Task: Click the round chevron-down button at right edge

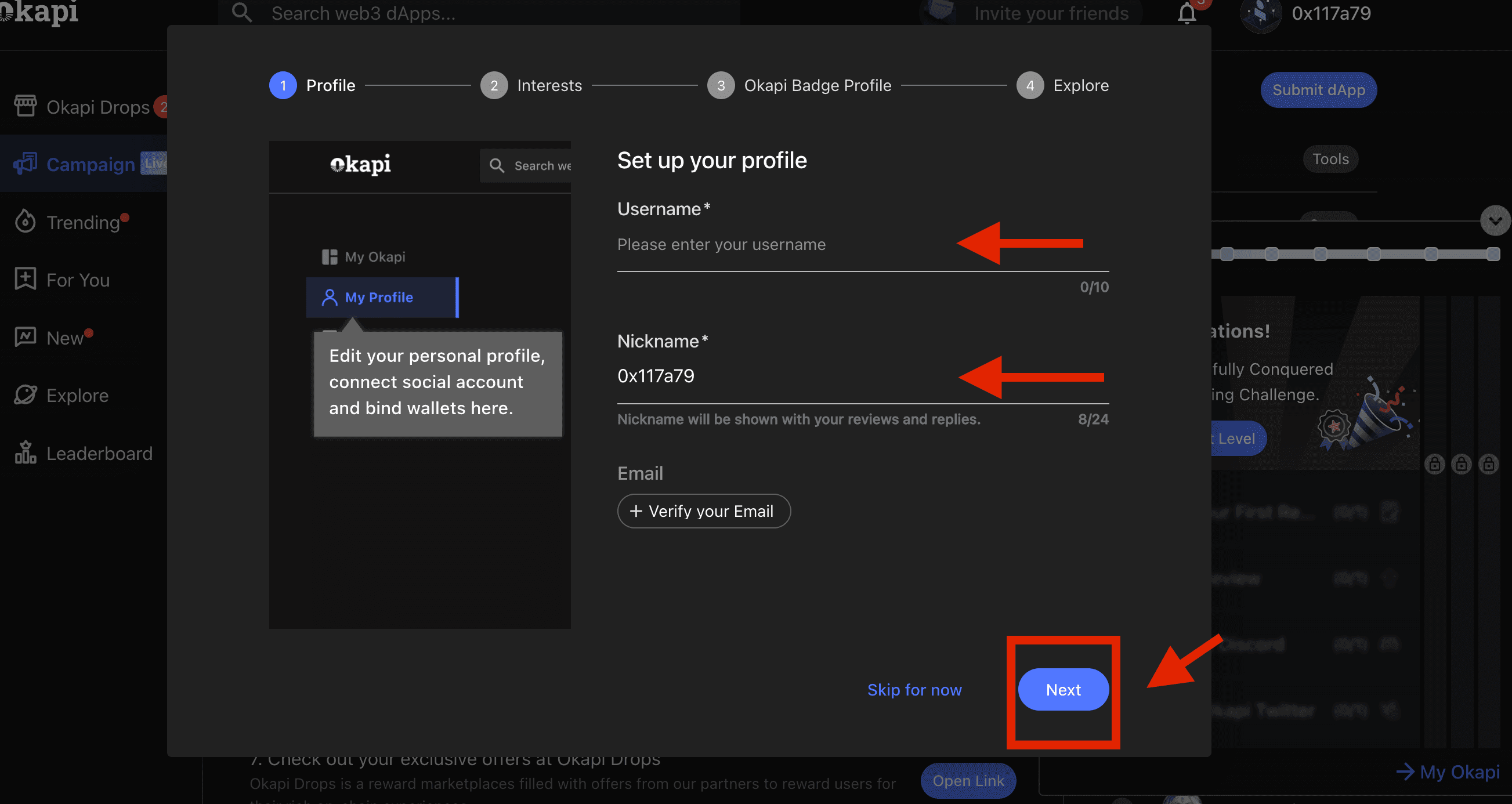Action: pyautogui.click(x=1495, y=220)
